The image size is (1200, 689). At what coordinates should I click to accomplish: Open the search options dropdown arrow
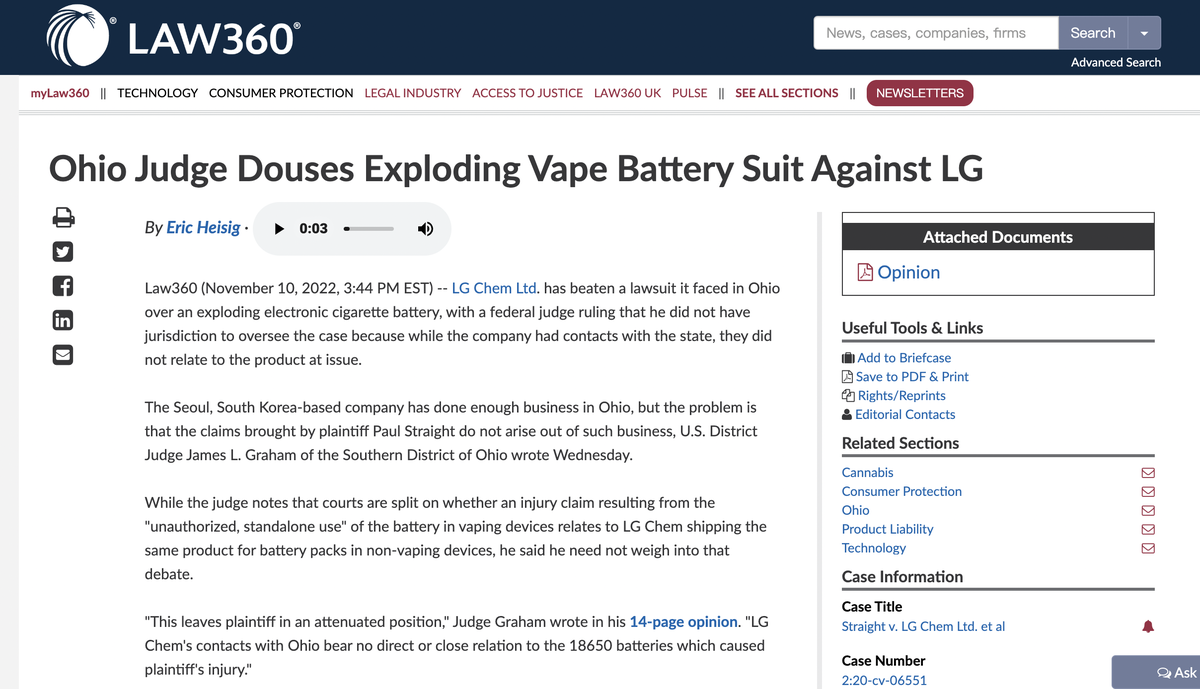[x=1144, y=33]
